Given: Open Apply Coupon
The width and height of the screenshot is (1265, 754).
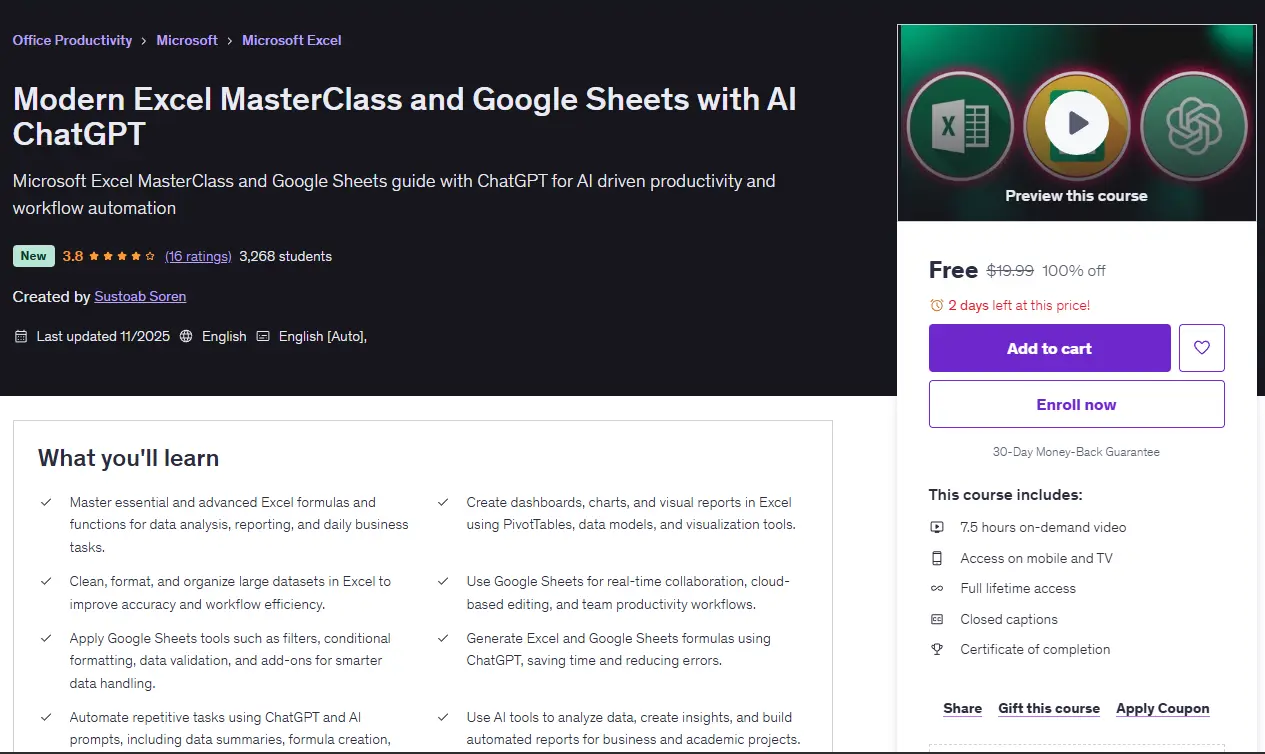Looking at the screenshot, I should point(1163,708).
